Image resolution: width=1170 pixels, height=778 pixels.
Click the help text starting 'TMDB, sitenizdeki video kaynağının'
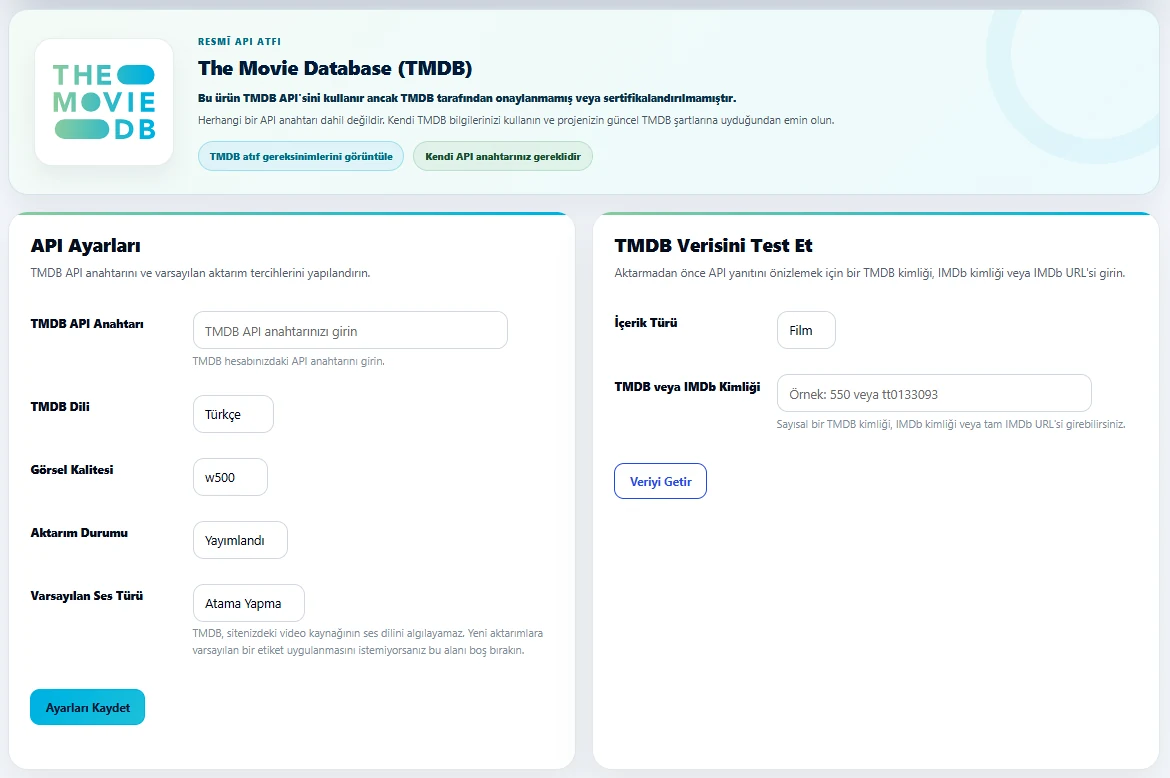click(368, 641)
